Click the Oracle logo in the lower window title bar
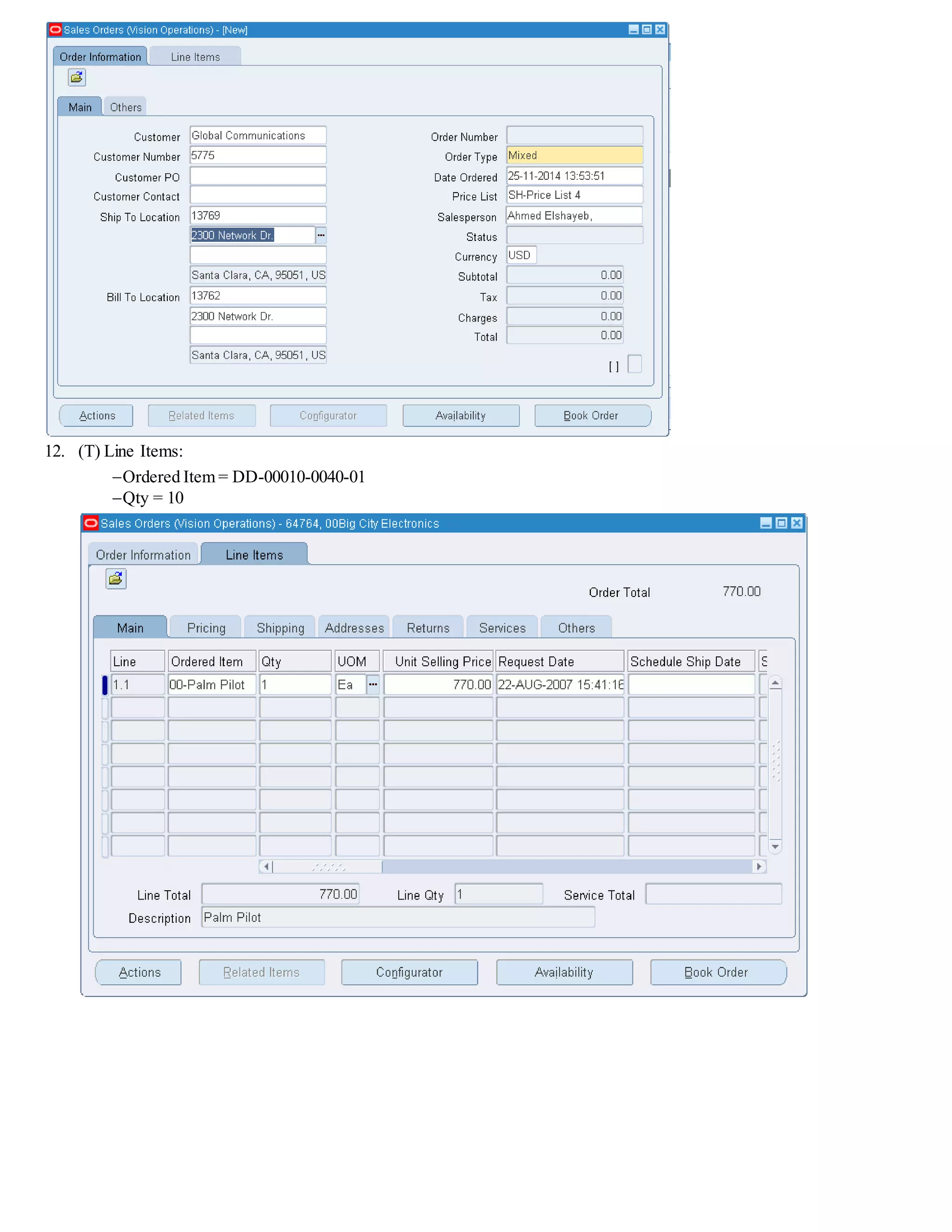Image resolution: width=952 pixels, height=1232 pixels. pyautogui.click(x=91, y=523)
